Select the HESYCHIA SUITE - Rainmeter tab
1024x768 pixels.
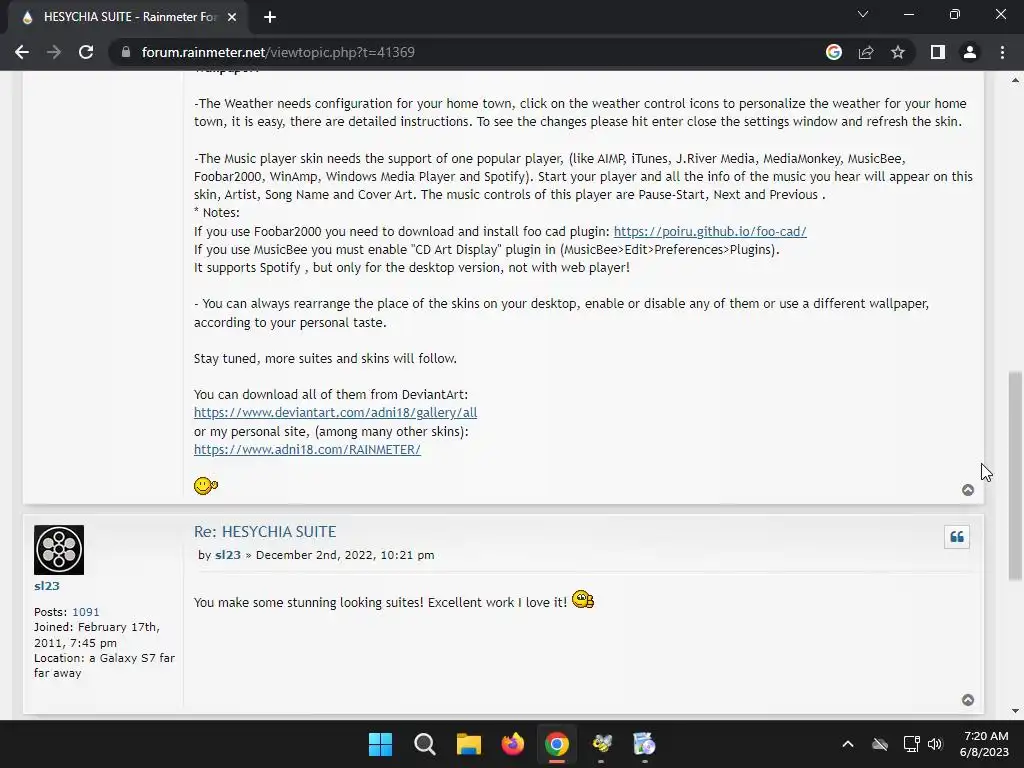pos(127,17)
